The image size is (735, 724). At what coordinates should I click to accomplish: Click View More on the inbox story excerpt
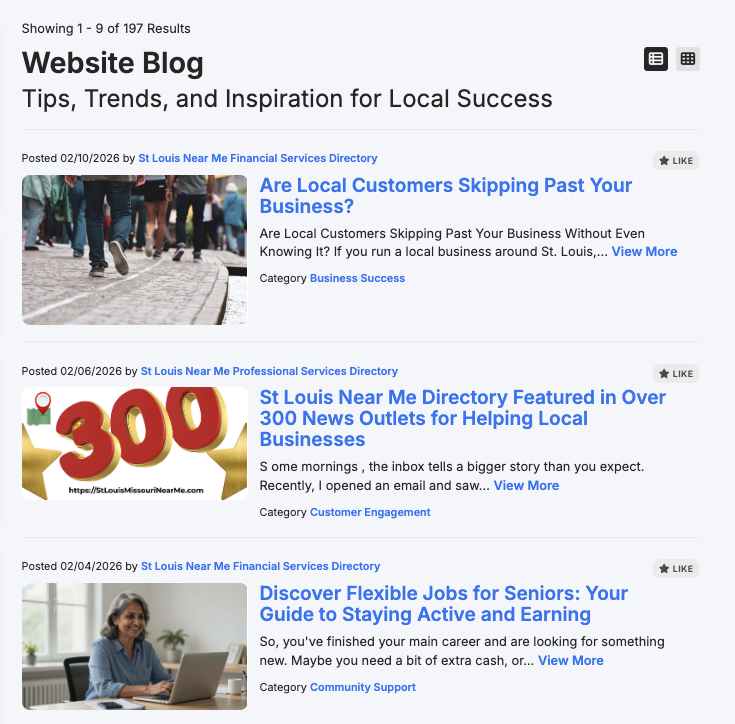point(526,485)
